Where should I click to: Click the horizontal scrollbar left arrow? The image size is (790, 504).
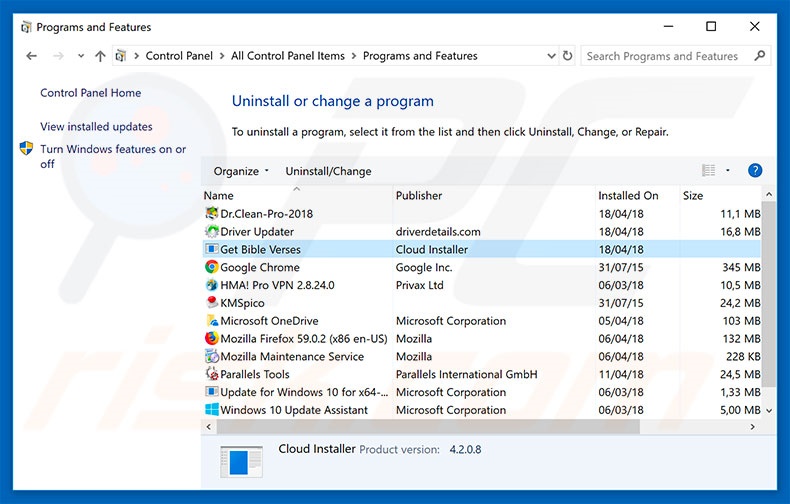(209, 426)
